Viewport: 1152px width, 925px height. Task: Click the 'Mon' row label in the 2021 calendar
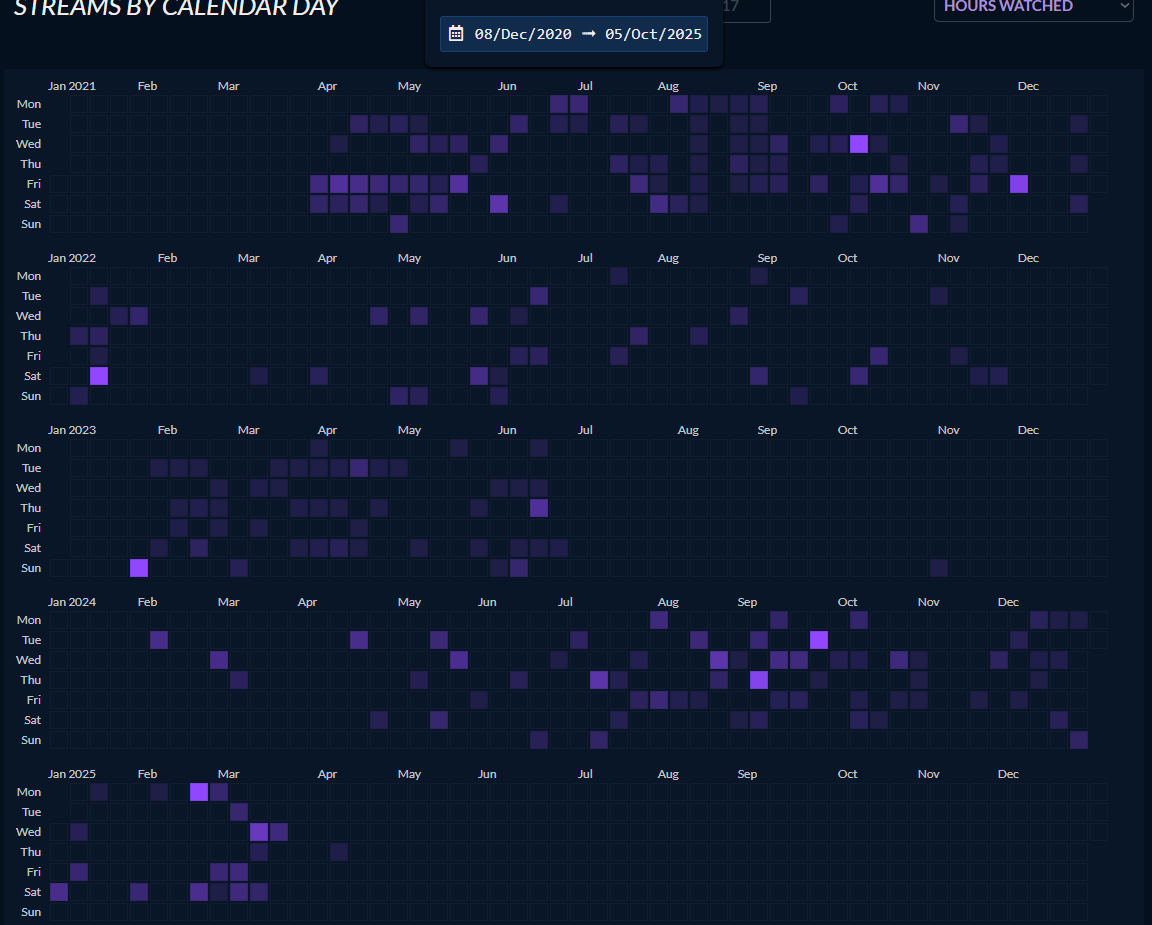point(29,104)
